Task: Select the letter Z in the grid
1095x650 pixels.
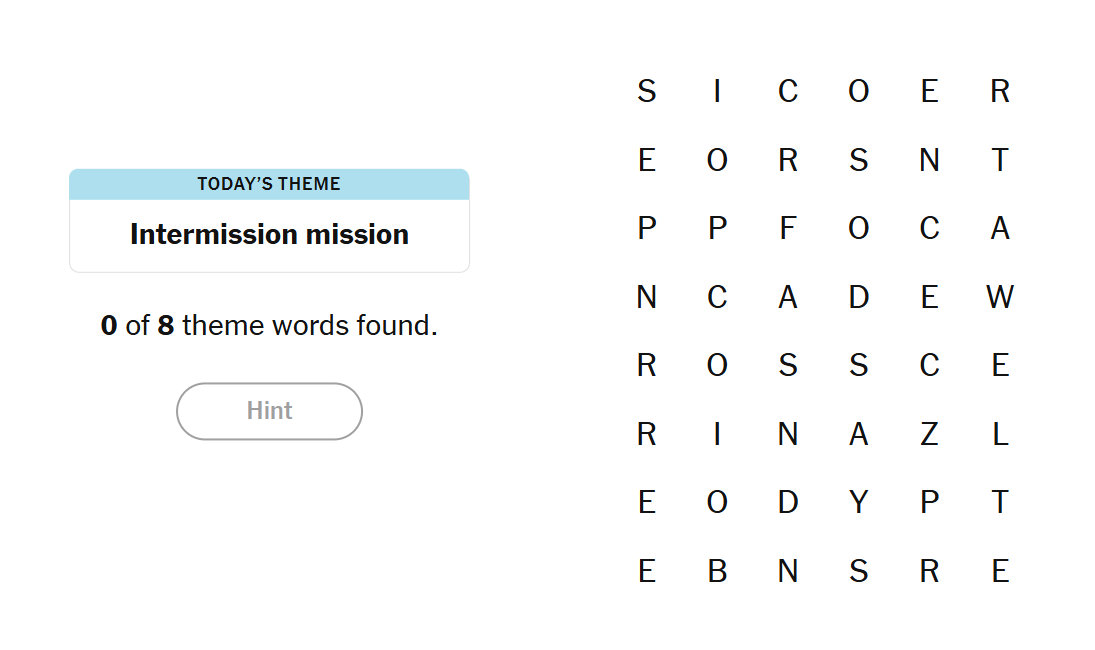Action: click(x=929, y=434)
